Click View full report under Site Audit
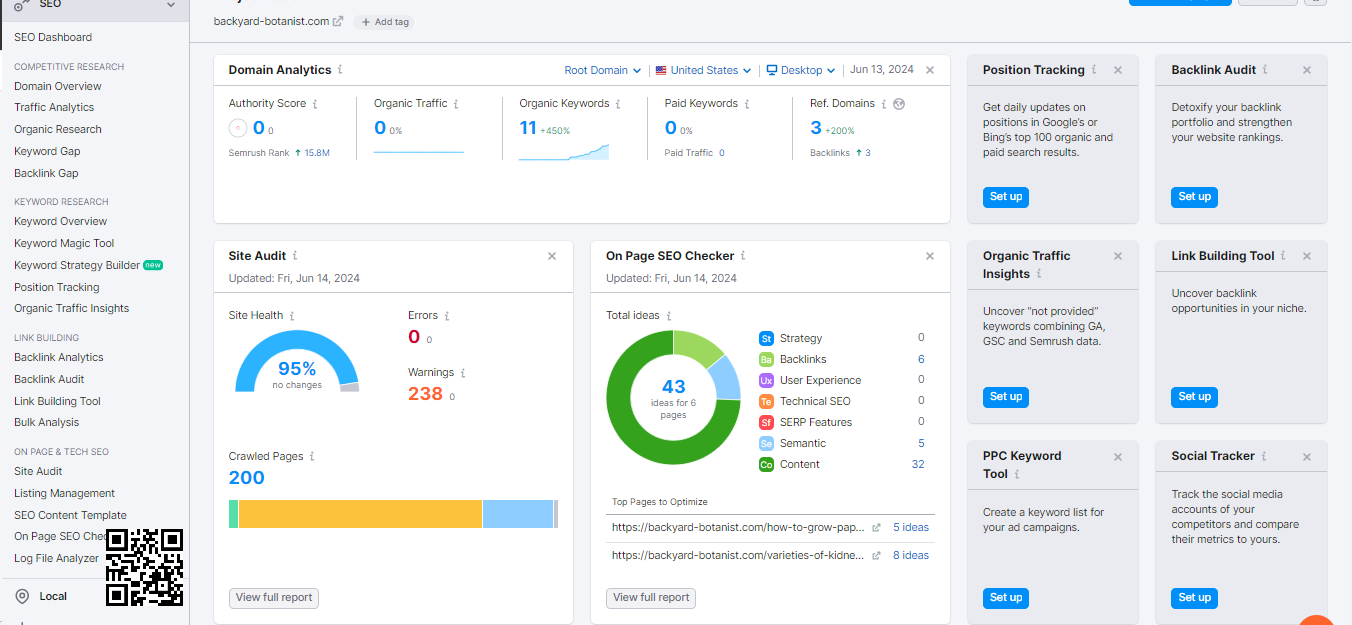The width and height of the screenshot is (1352, 625). tap(274, 597)
